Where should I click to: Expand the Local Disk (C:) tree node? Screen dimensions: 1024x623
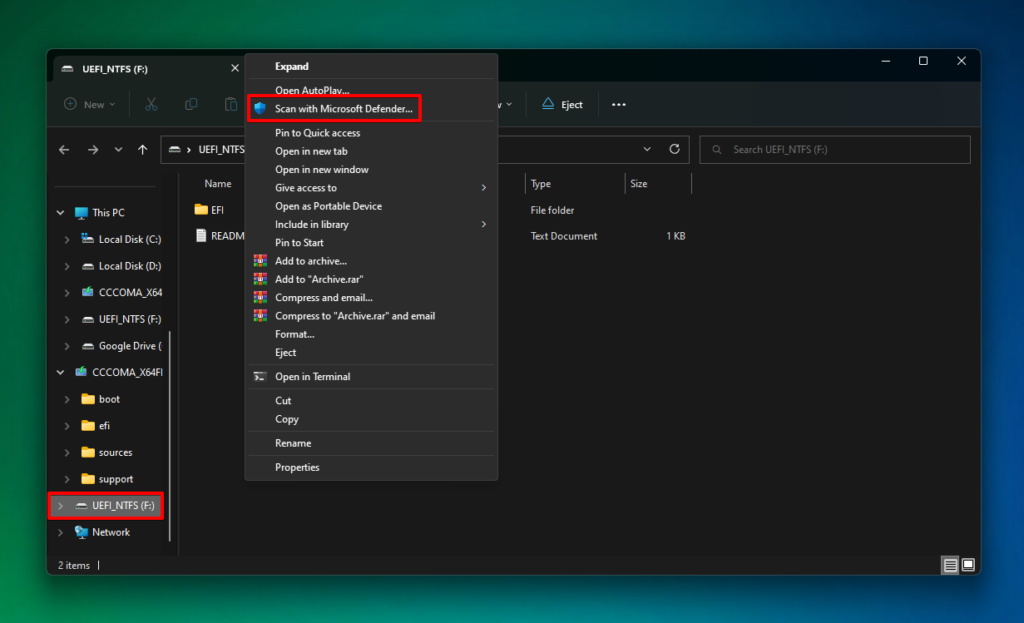(67, 240)
